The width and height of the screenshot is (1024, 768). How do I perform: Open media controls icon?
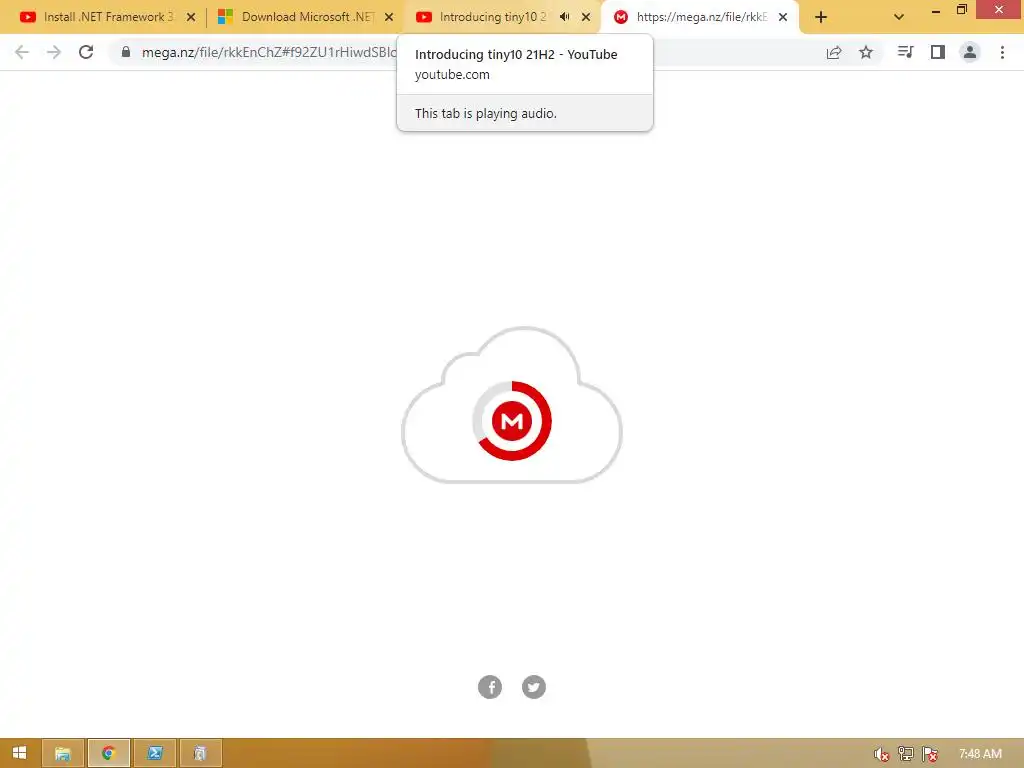pos(905,52)
